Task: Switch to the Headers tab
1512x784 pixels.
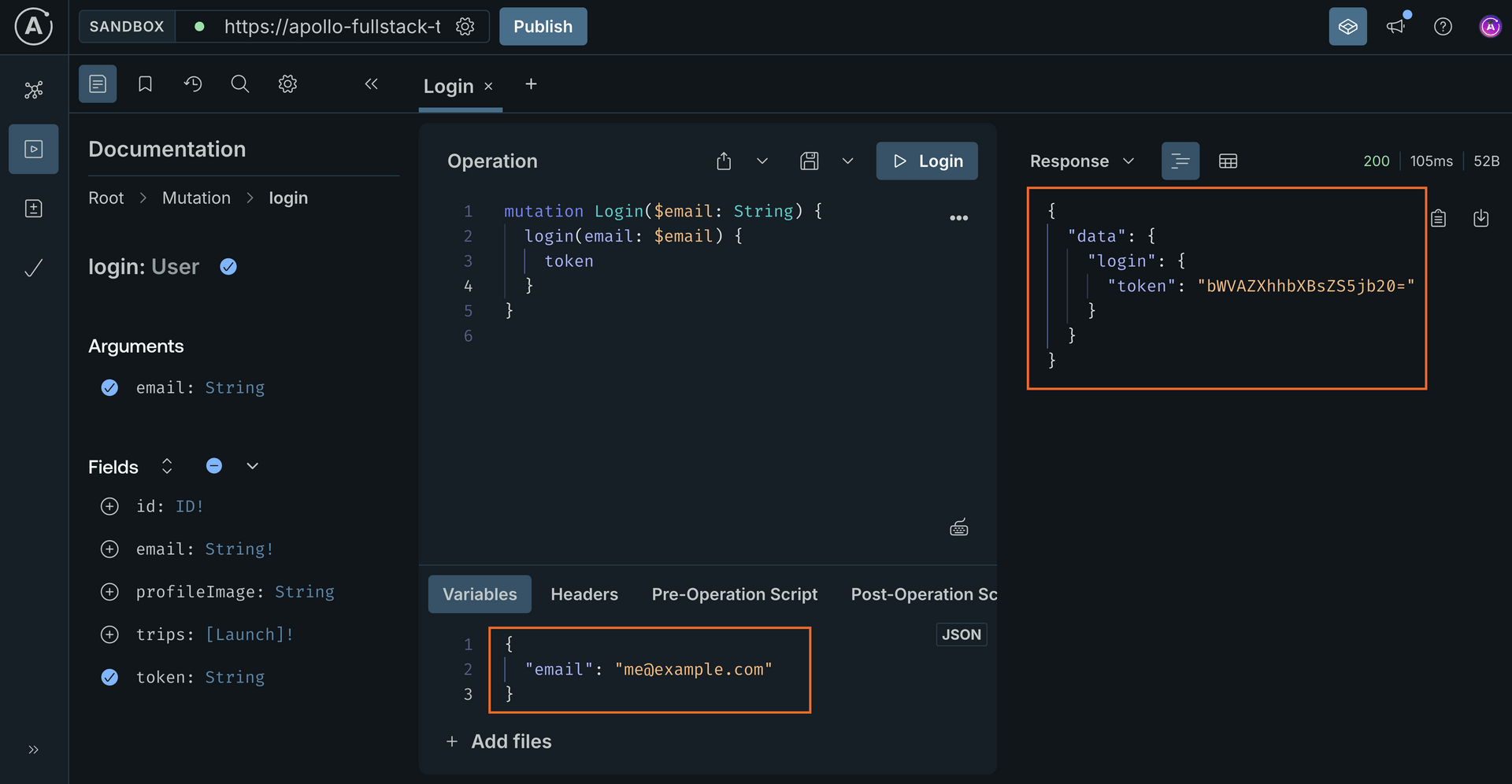Action: [x=584, y=594]
